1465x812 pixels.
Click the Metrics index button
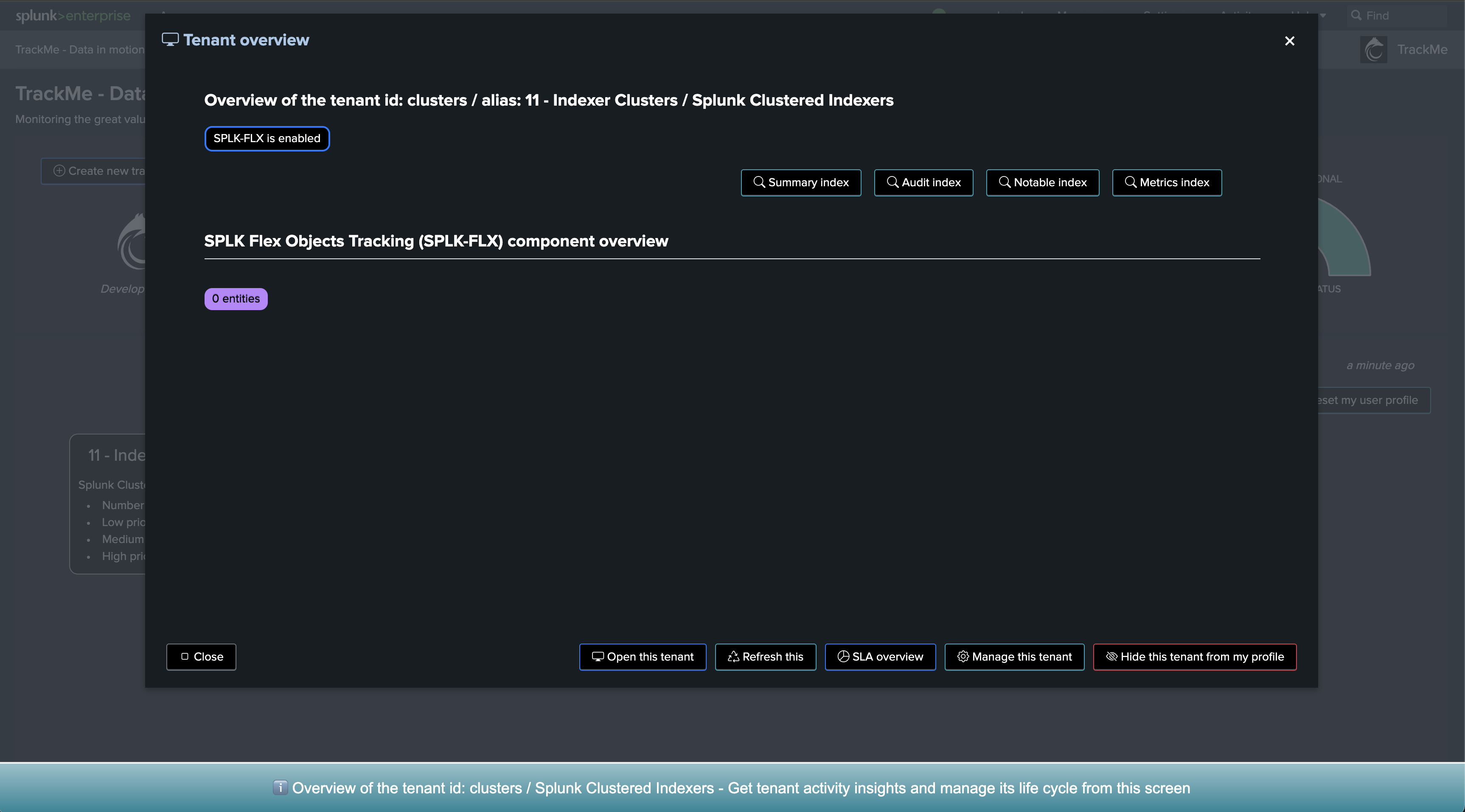point(1166,182)
